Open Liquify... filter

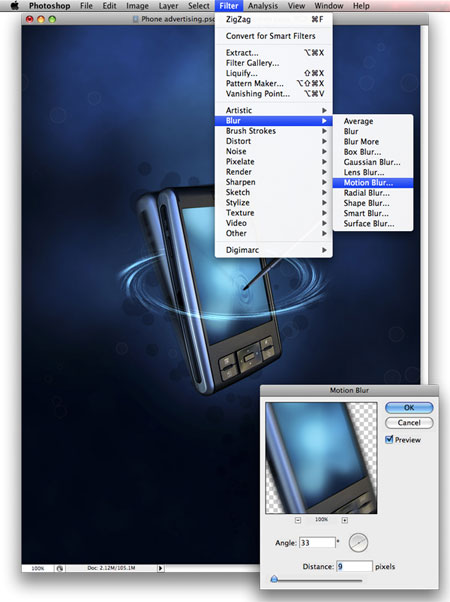coord(274,73)
